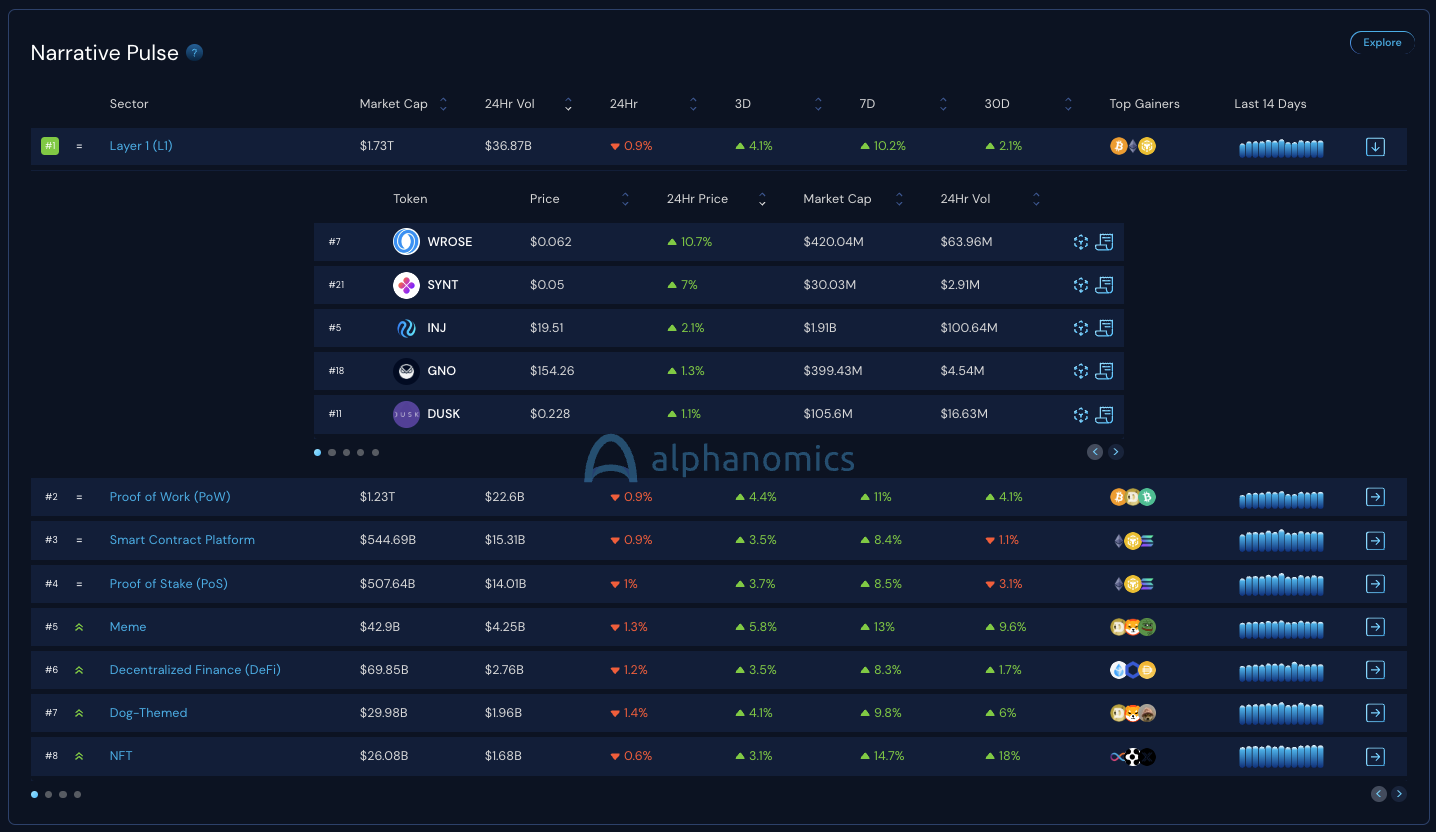The height and width of the screenshot is (832, 1436).
Task: Click the network graph icon in GNO row
Action: tap(1080, 371)
